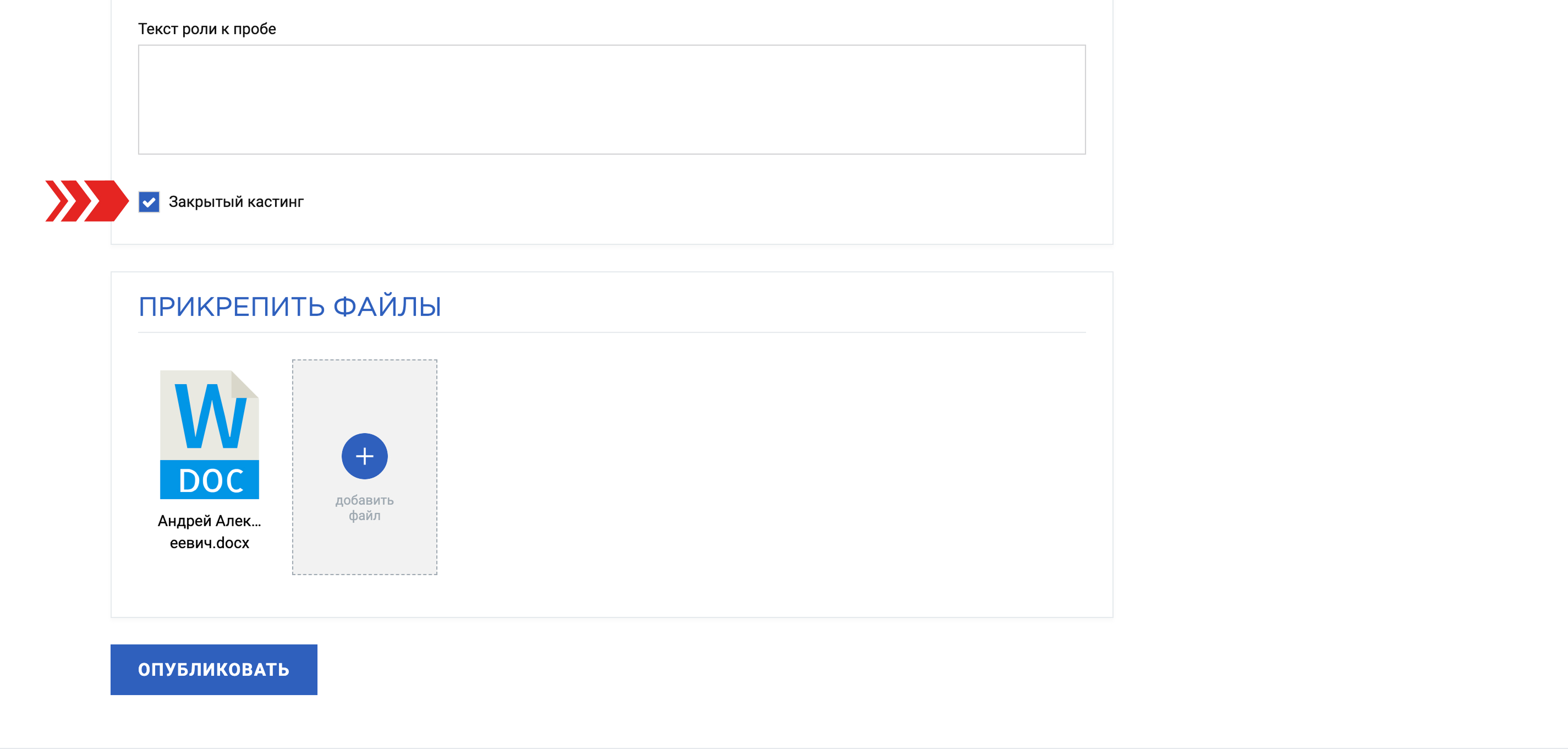
Task: Toggle the Закрытый кастинг checkbox
Action: coord(149,201)
